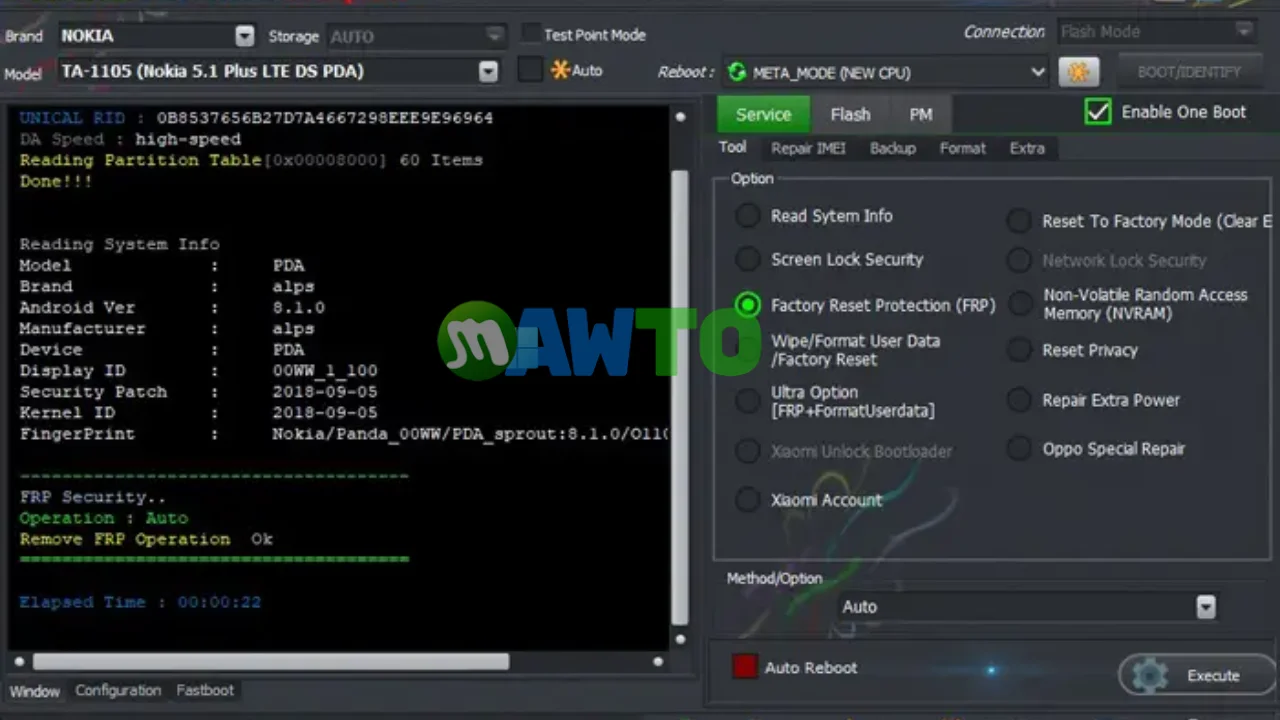Click the BOOT/IDENTIFY button
1280x720 pixels.
[1189, 72]
